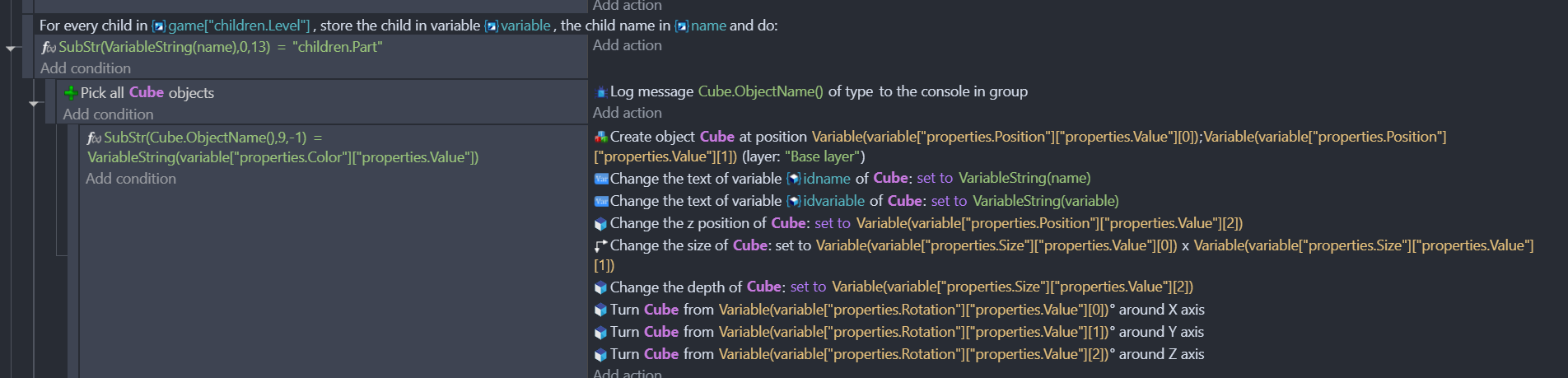Screen dimensions: 1568x378
Task: Add condition under children.Part comparison
Action: (86, 68)
